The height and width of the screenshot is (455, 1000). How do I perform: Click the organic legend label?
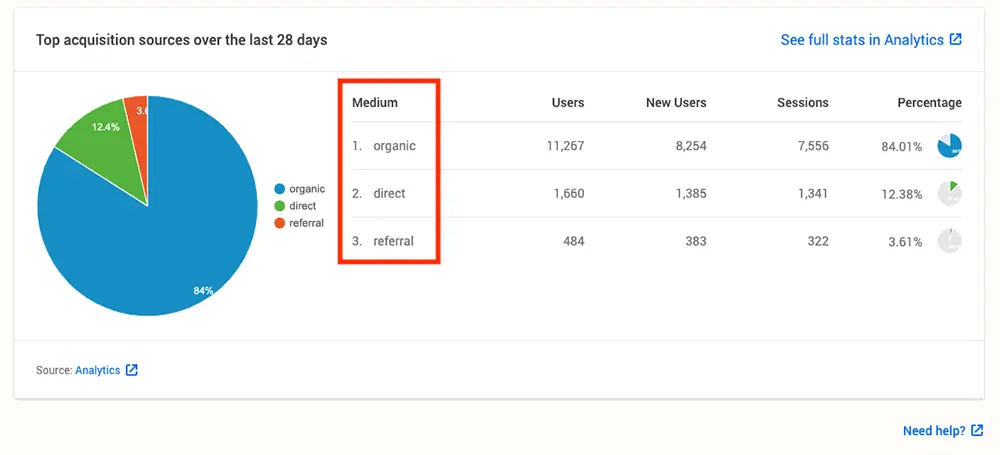307,189
